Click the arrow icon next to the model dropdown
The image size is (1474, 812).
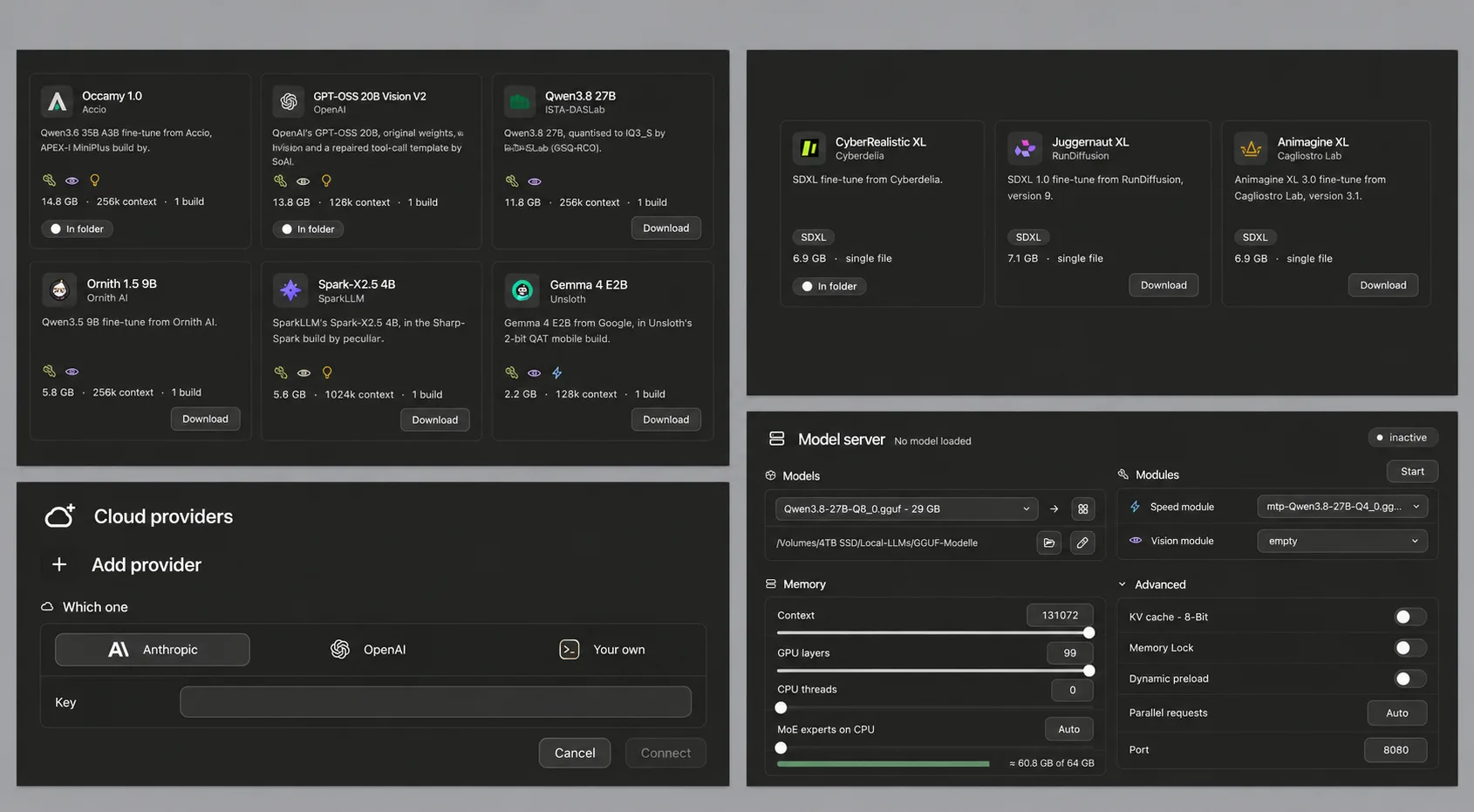click(1054, 509)
